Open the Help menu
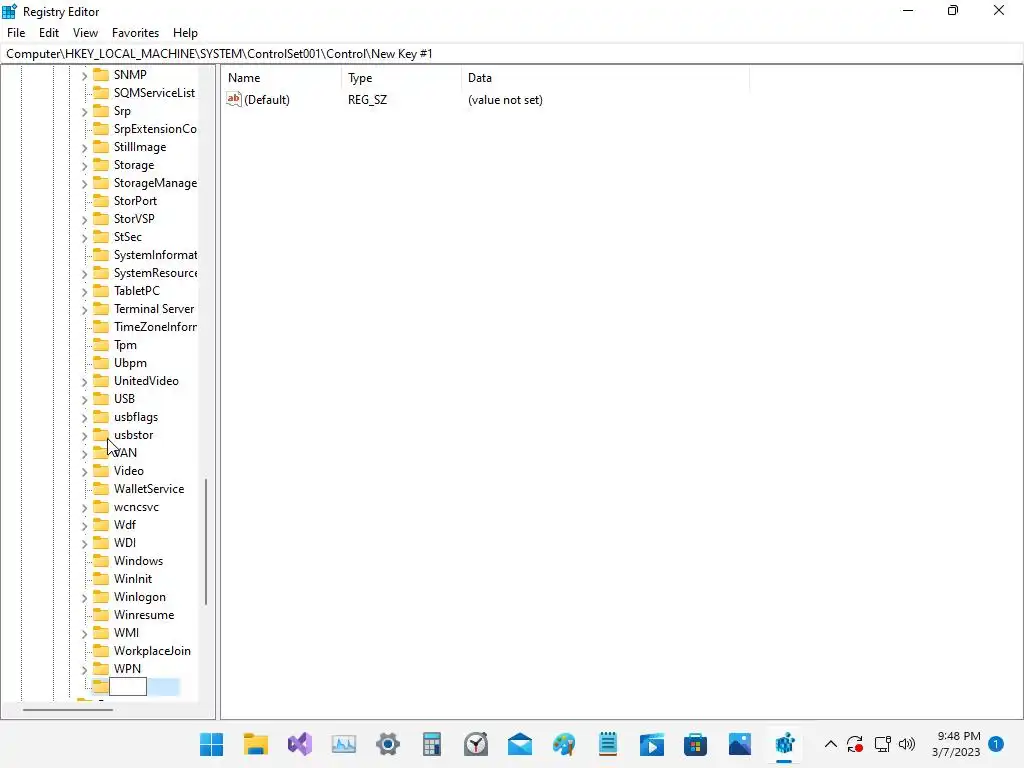Viewport: 1024px width, 768px height. tap(185, 33)
